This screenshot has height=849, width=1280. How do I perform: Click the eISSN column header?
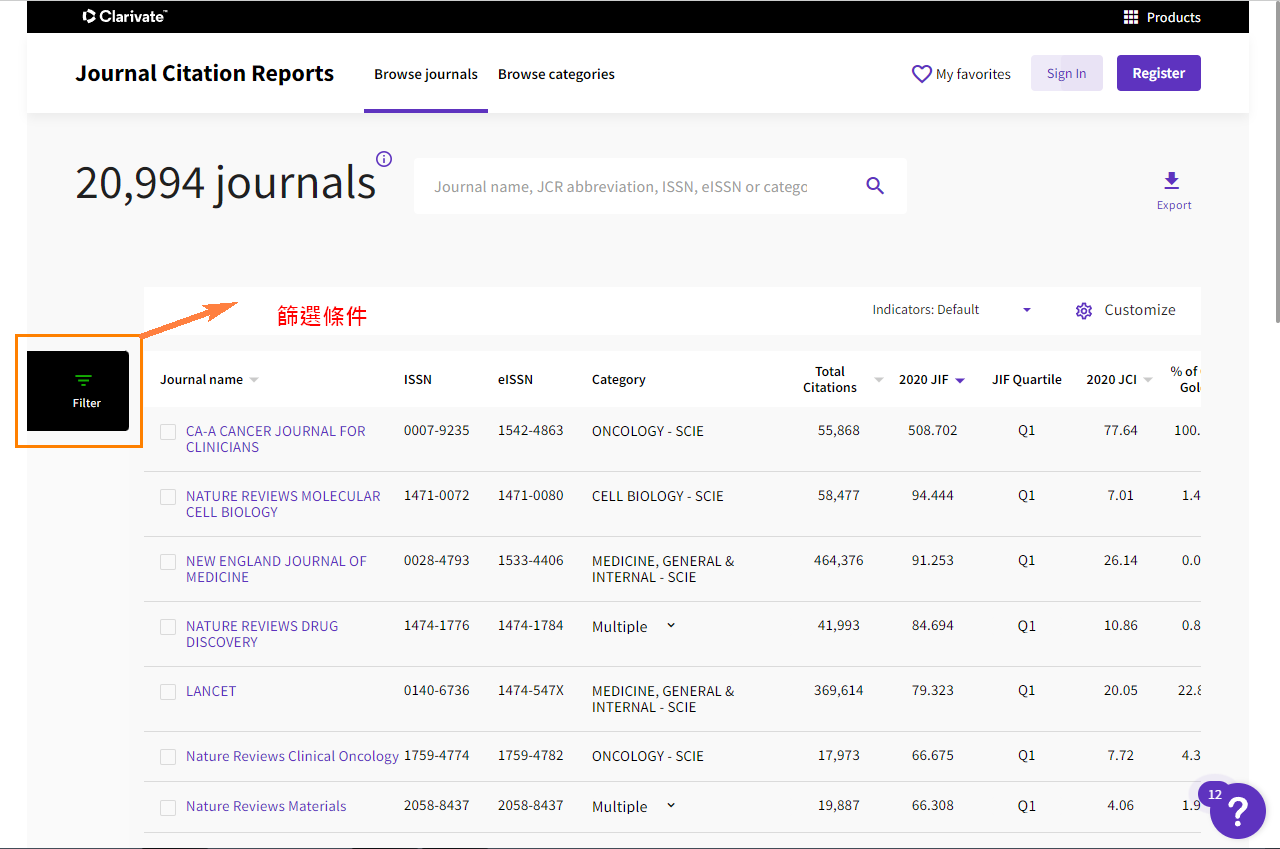click(515, 380)
